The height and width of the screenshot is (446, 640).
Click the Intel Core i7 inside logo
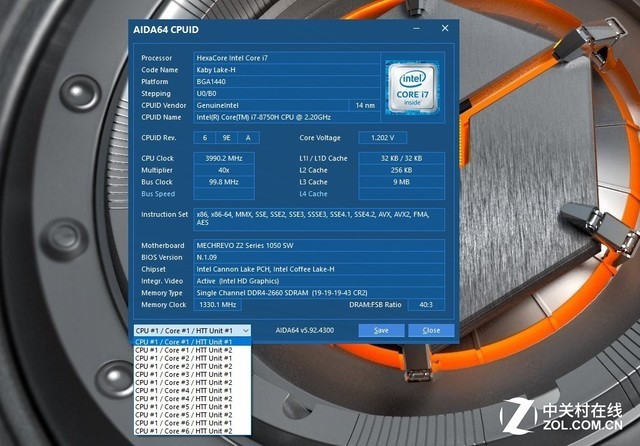click(412, 87)
